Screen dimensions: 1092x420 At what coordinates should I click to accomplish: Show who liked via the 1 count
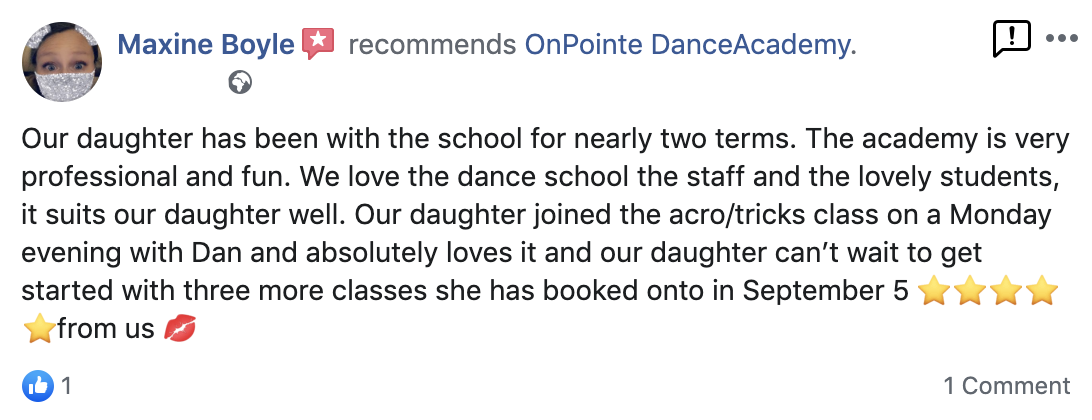pyautogui.click(x=66, y=385)
